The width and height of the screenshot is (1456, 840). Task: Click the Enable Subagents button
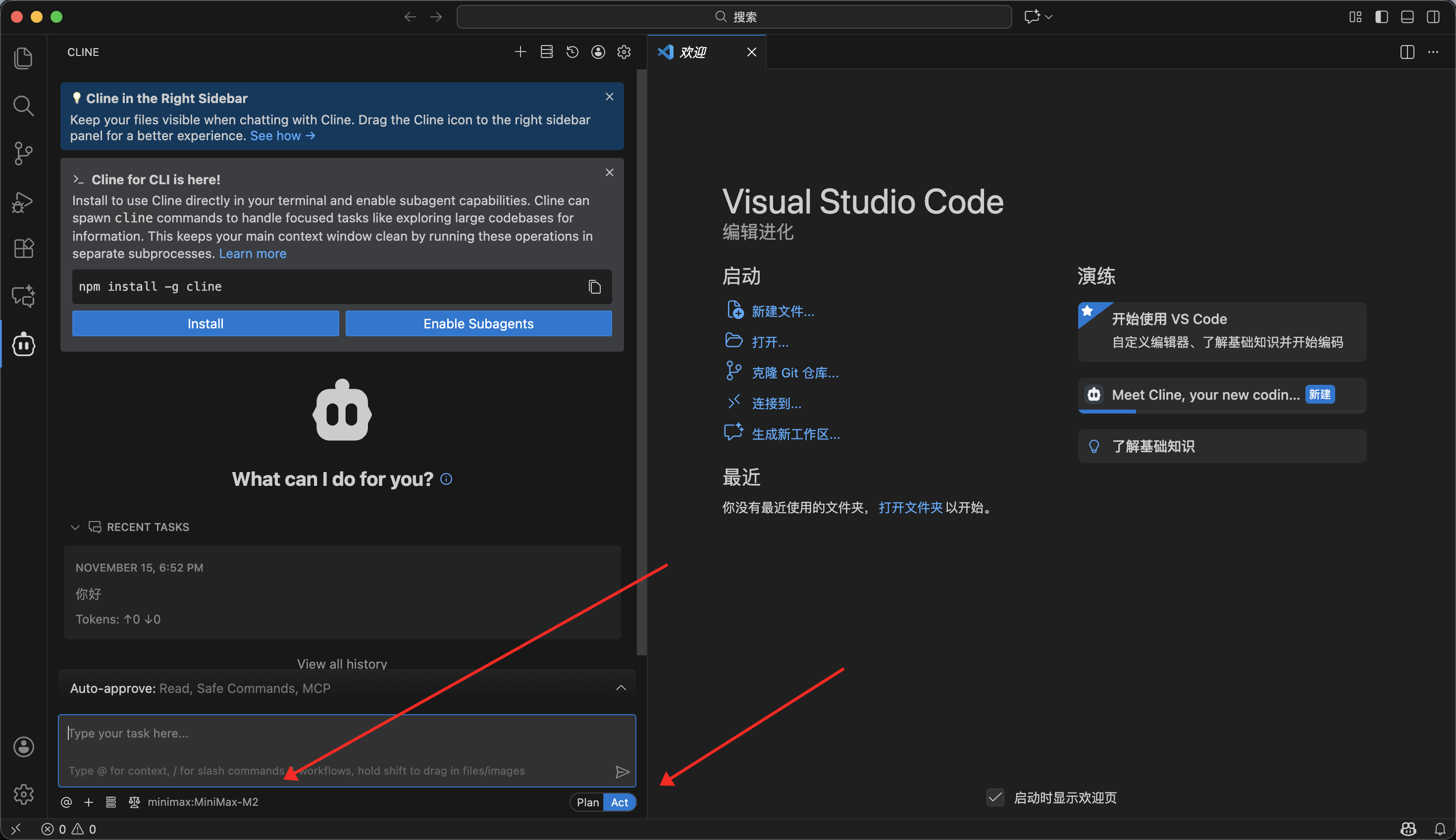coord(478,323)
